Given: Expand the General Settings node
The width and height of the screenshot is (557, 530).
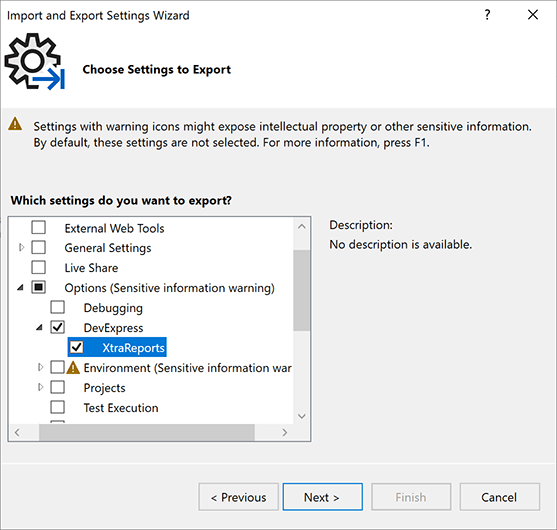Looking at the screenshot, I should pyautogui.click(x=21, y=247).
